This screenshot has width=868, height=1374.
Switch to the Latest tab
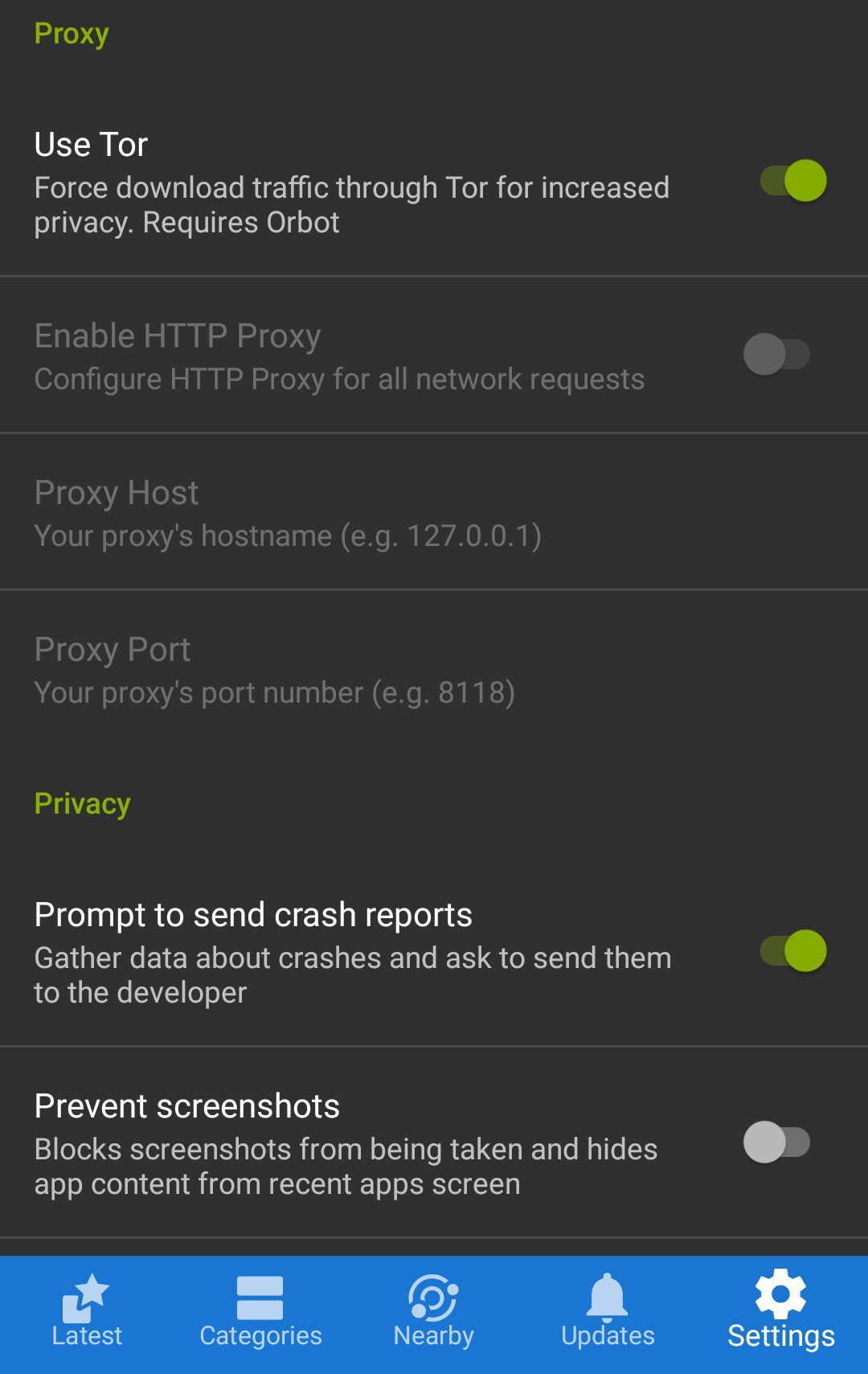click(86, 1310)
